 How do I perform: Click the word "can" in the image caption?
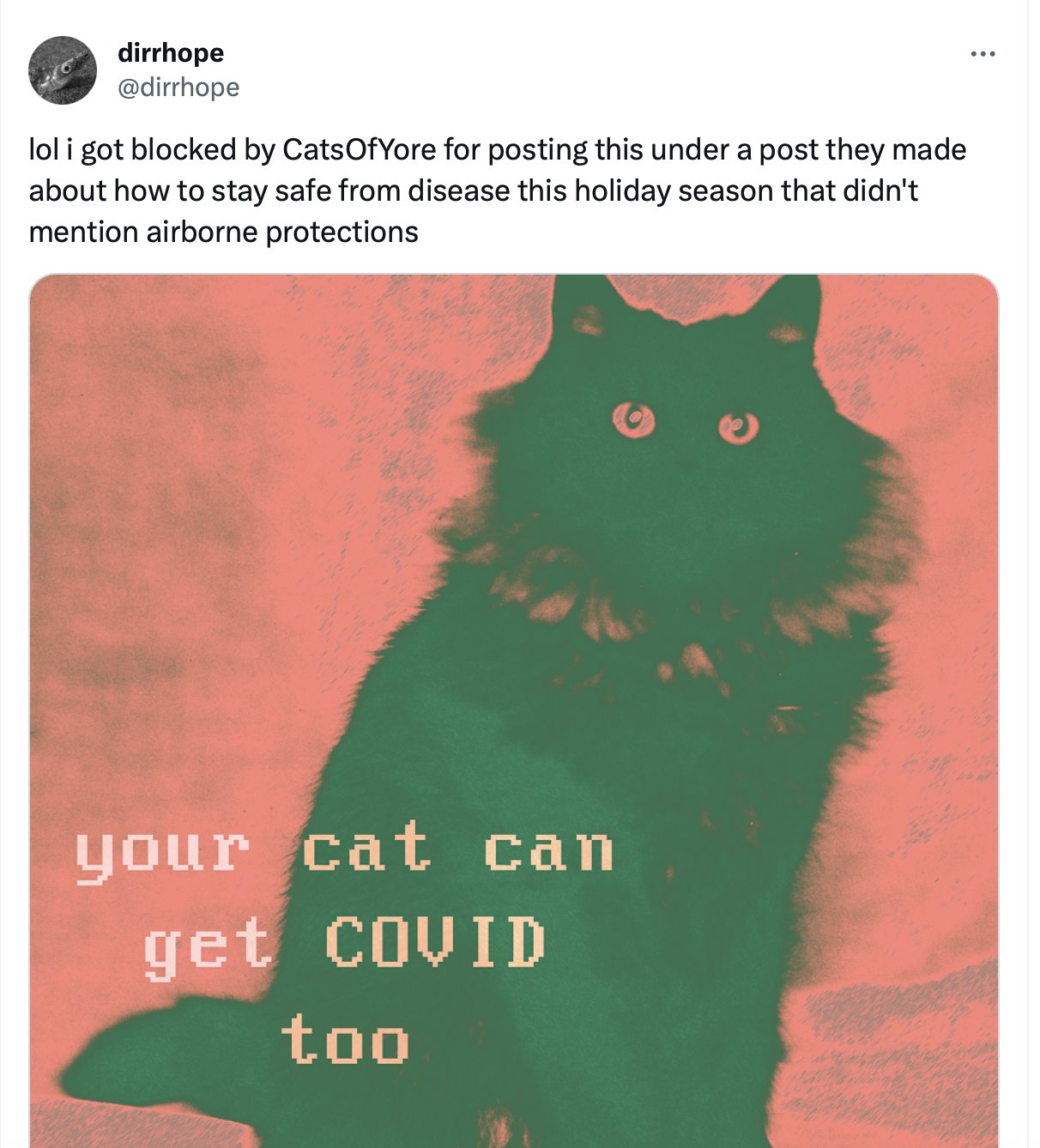(x=549, y=851)
